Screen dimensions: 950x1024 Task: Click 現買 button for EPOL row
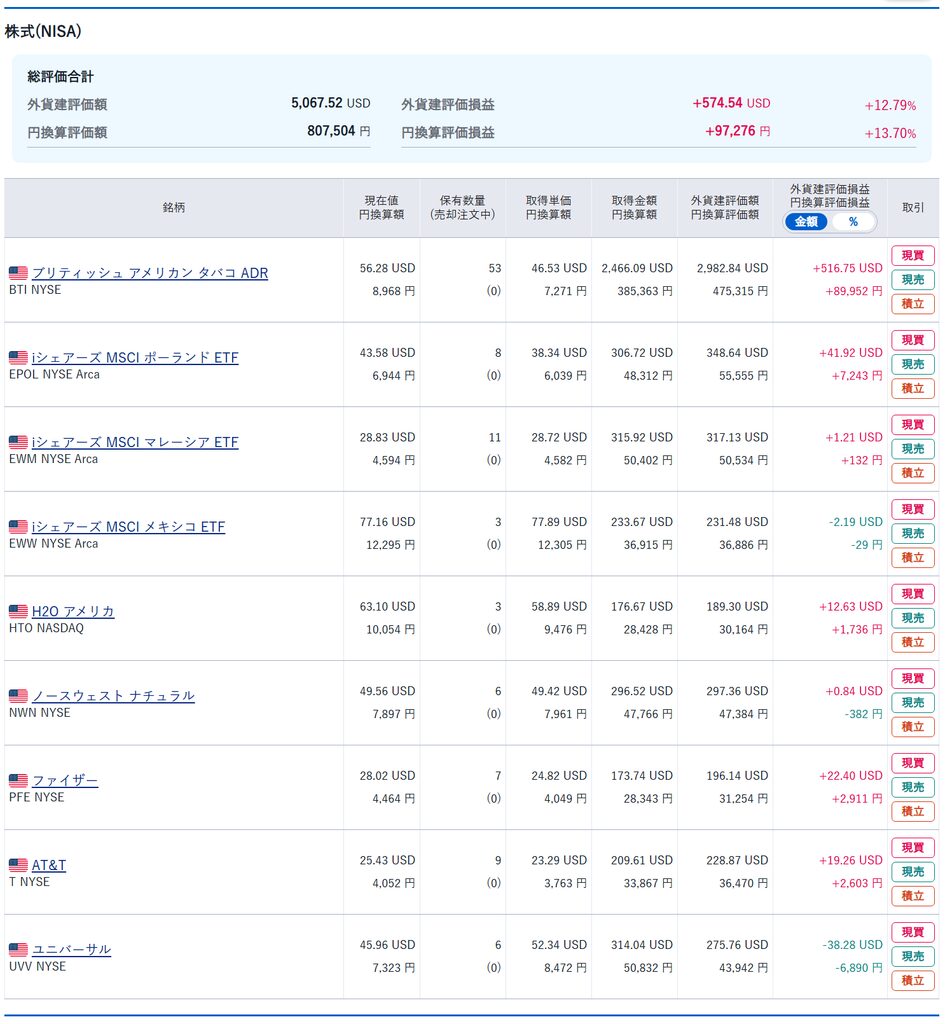[913, 340]
